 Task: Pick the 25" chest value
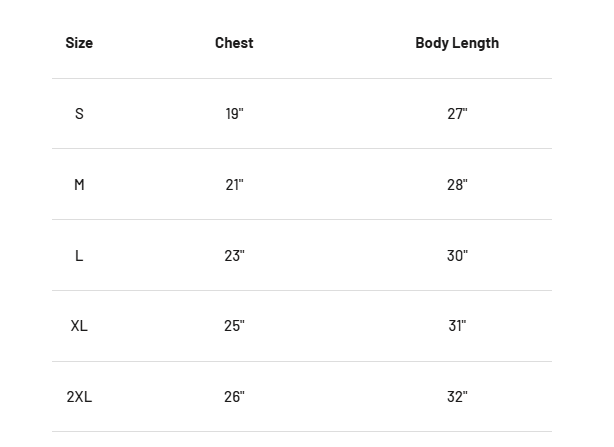point(234,325)
